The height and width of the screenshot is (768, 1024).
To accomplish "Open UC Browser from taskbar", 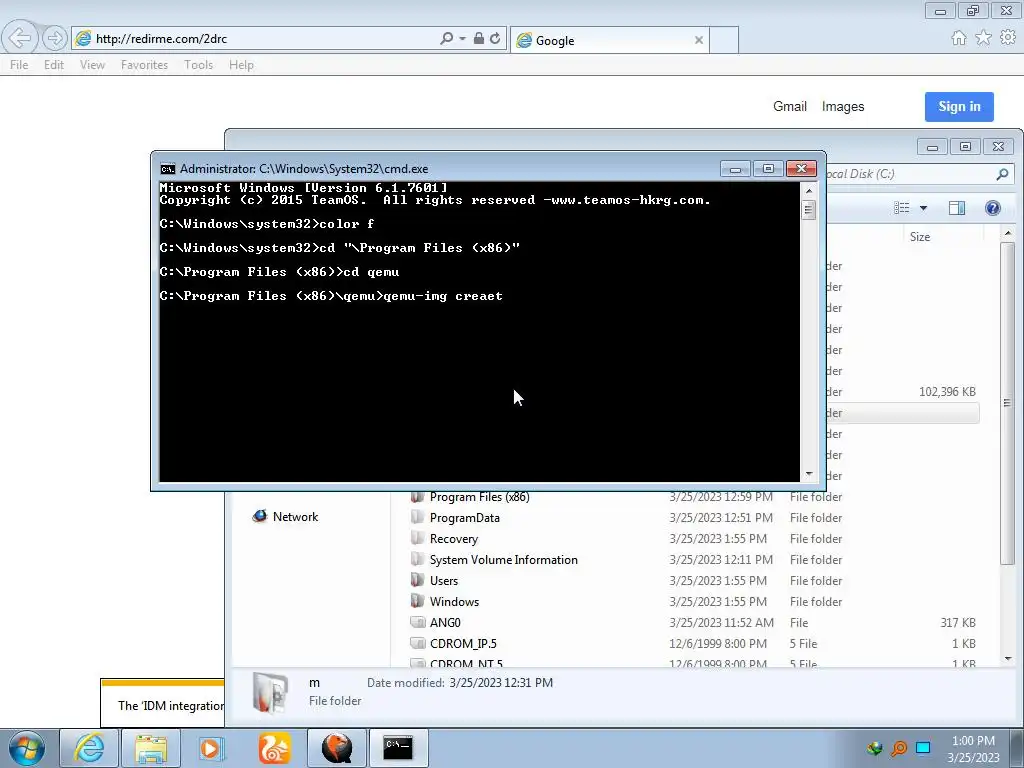I will pyautogui.click(x=274, y=748).
